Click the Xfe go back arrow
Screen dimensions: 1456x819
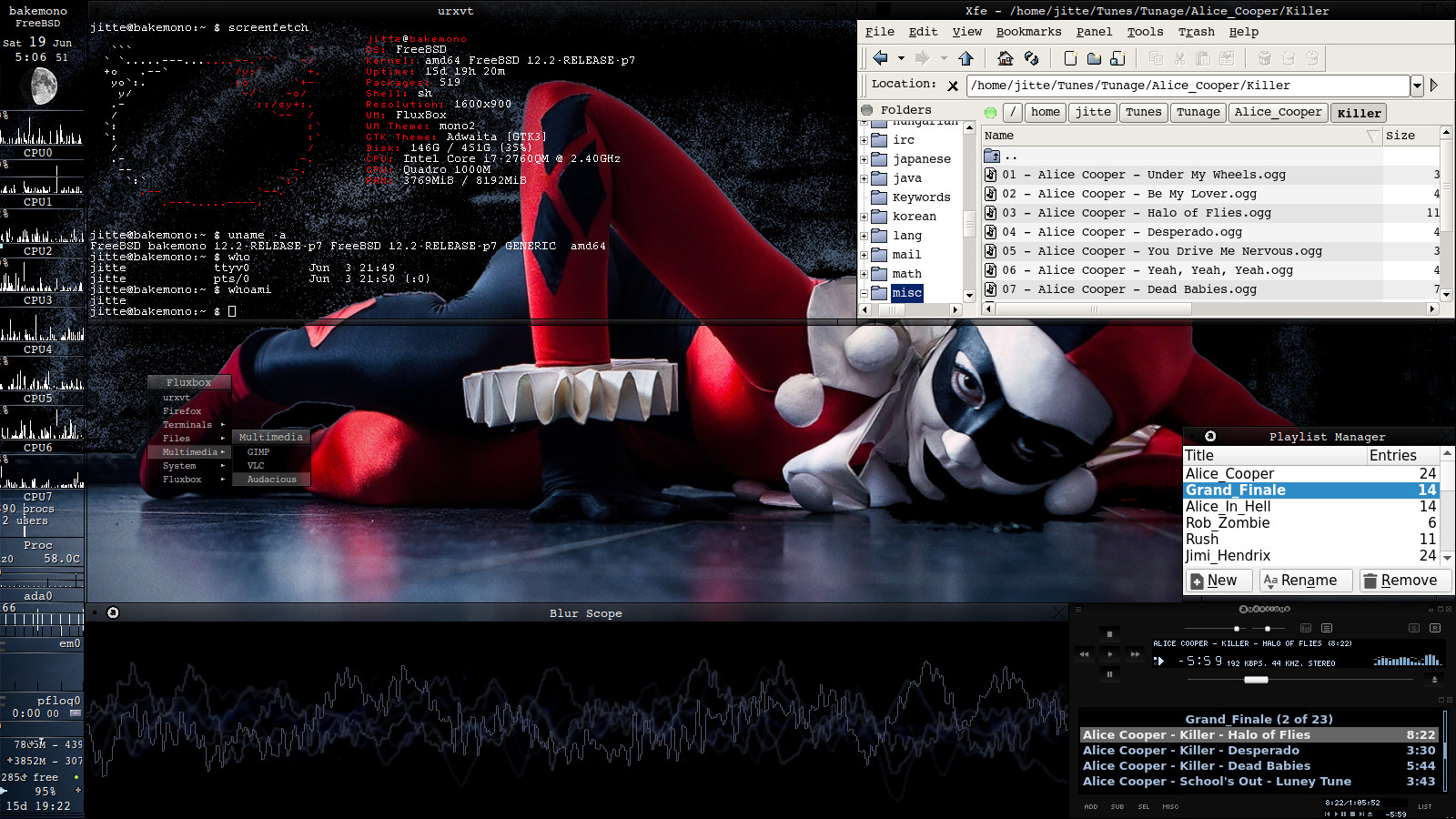coord(880,58)
